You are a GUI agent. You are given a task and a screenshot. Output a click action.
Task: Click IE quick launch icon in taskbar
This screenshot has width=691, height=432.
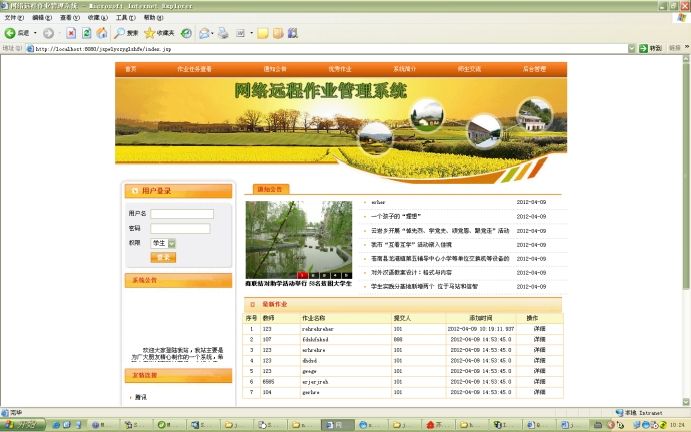(x=56, y=425)
